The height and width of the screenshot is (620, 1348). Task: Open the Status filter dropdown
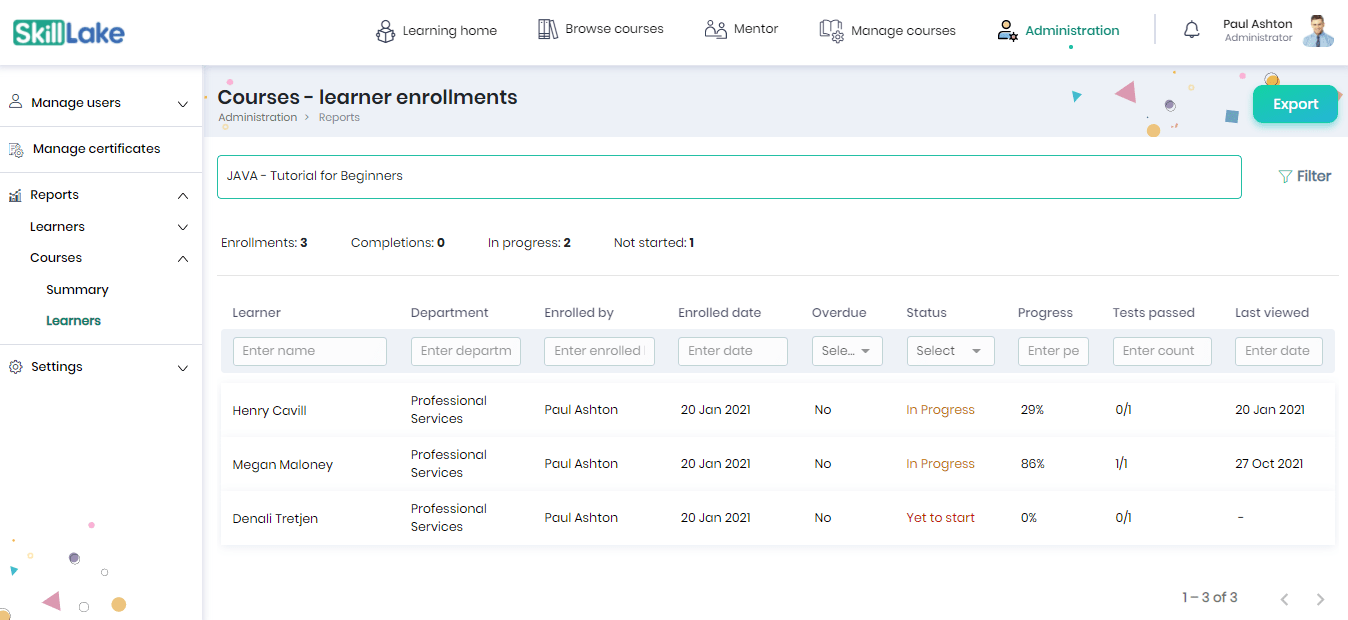tap(950, 351)
